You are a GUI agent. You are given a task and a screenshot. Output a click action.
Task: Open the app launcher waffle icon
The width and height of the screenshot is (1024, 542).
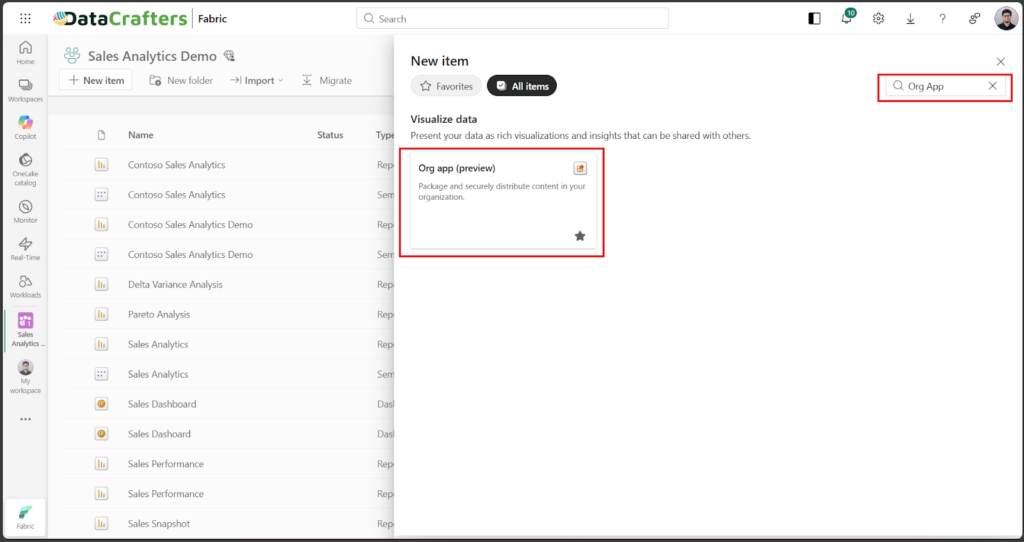click(x=25, y=18)
